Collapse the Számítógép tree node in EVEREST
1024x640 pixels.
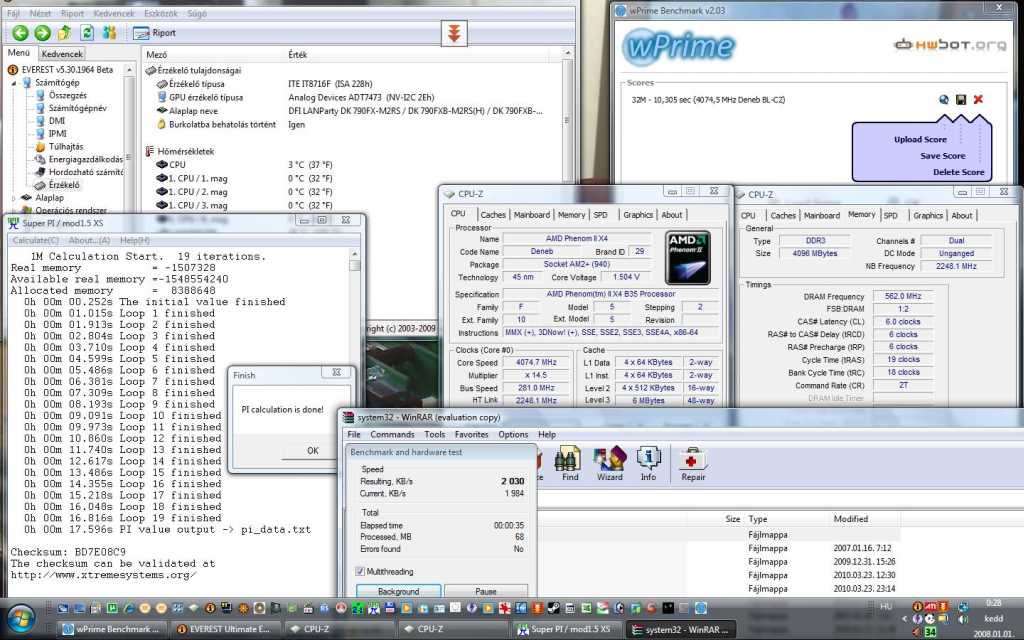[14, 83]
